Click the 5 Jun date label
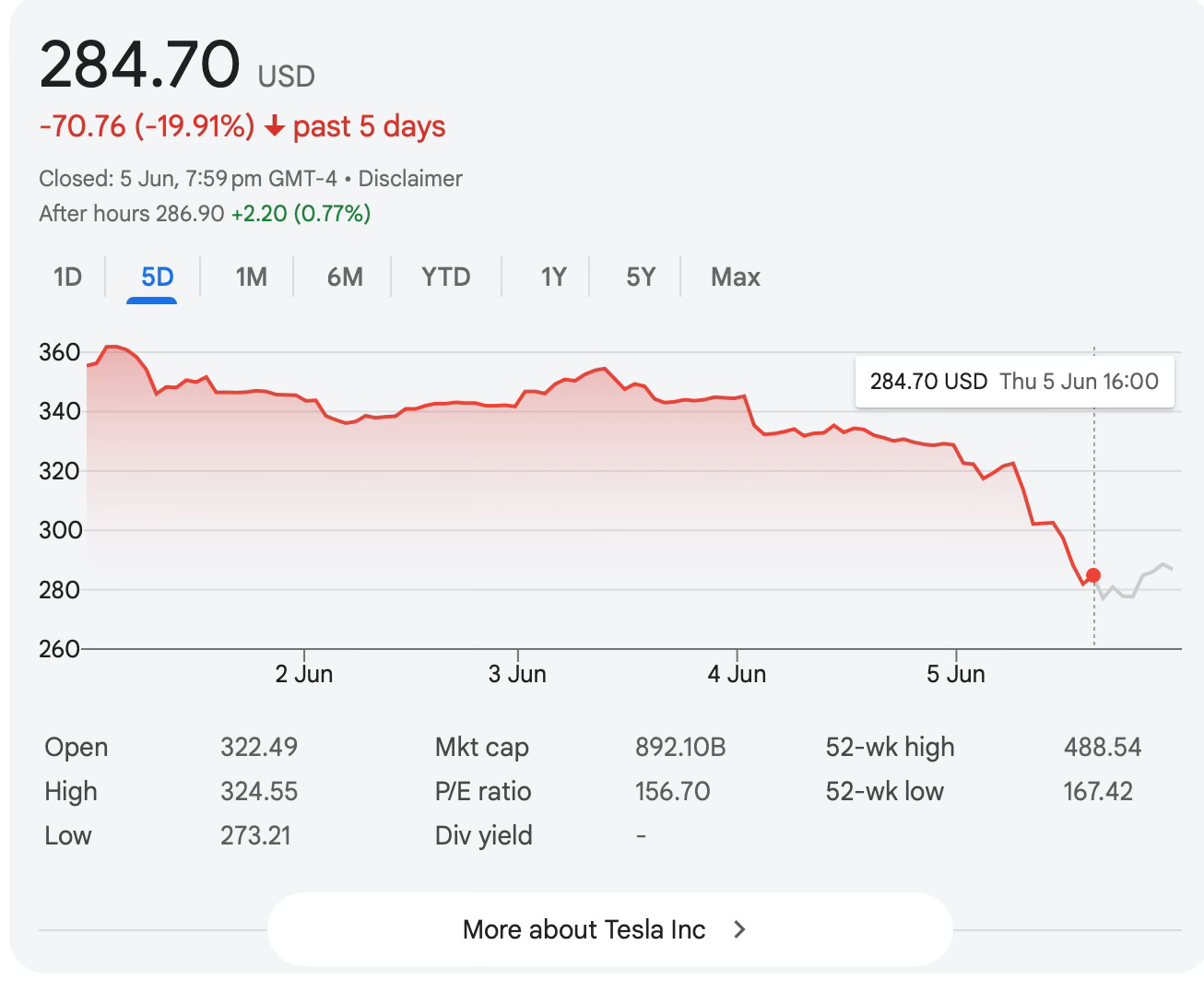 956,674
